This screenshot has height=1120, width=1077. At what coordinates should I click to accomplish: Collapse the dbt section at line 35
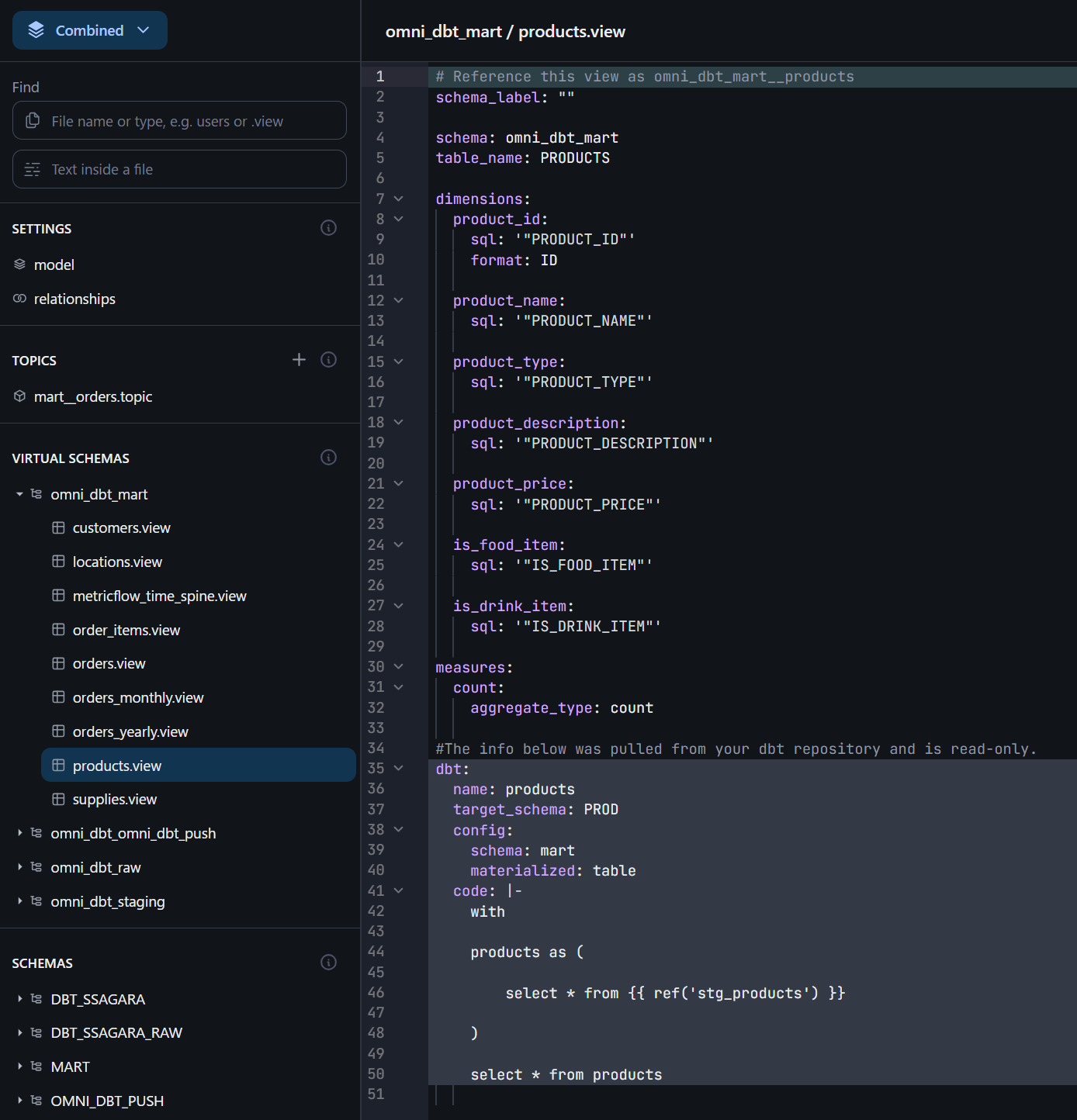[399, 769]
